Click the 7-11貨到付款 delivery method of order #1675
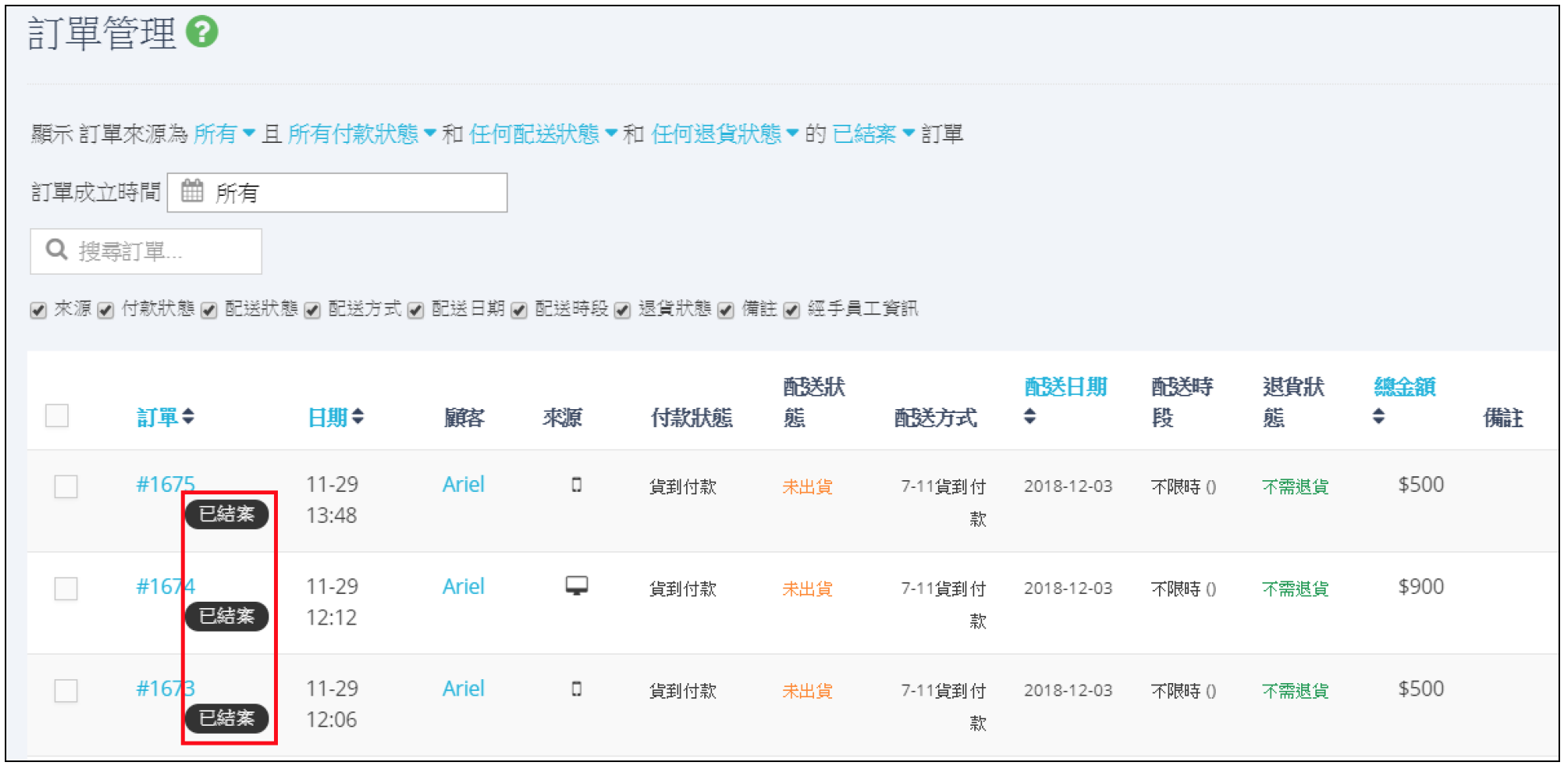This screenshot has width=1568, height=766. (x=943, y=502)
